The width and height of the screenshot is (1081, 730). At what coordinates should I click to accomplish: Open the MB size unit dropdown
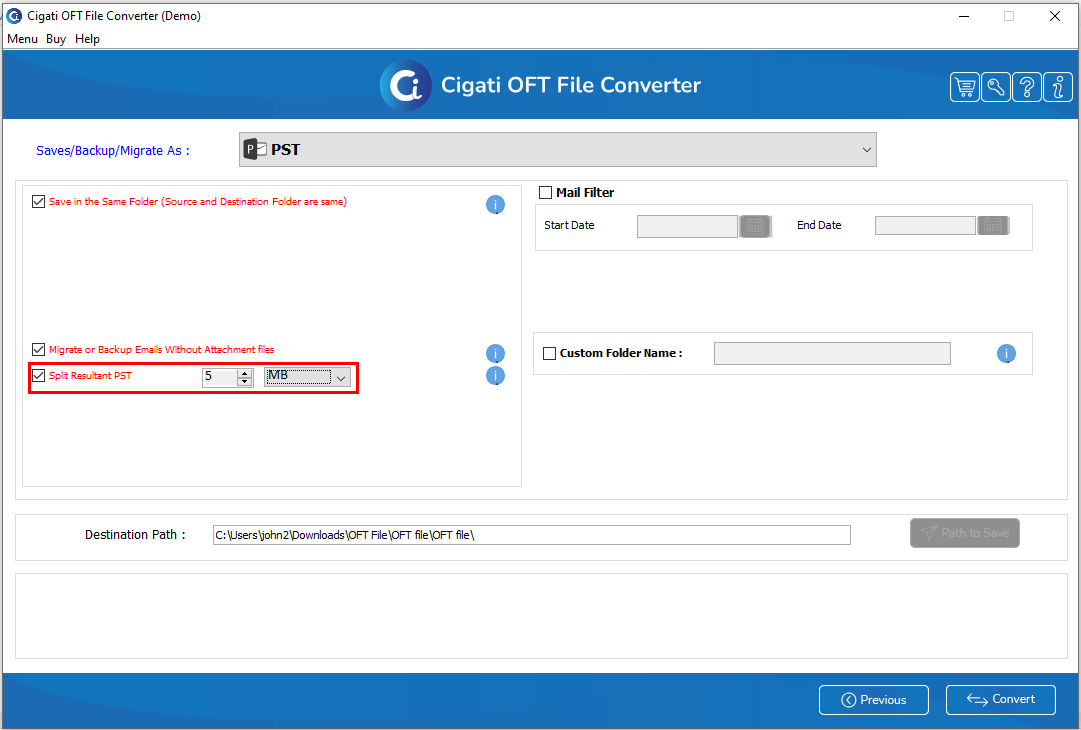[x=307, y=377]
